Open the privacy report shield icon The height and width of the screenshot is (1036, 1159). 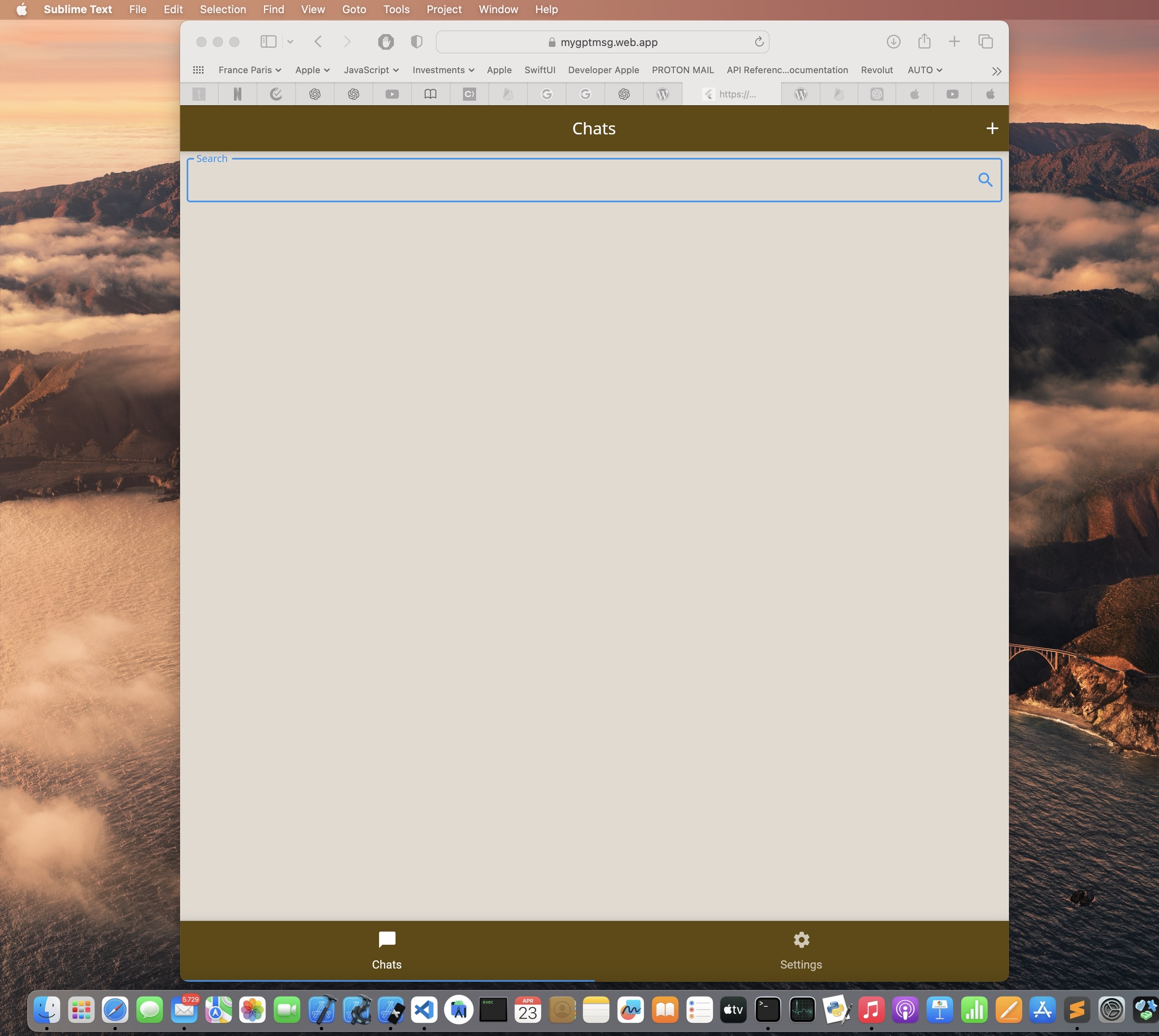[416, 42]
